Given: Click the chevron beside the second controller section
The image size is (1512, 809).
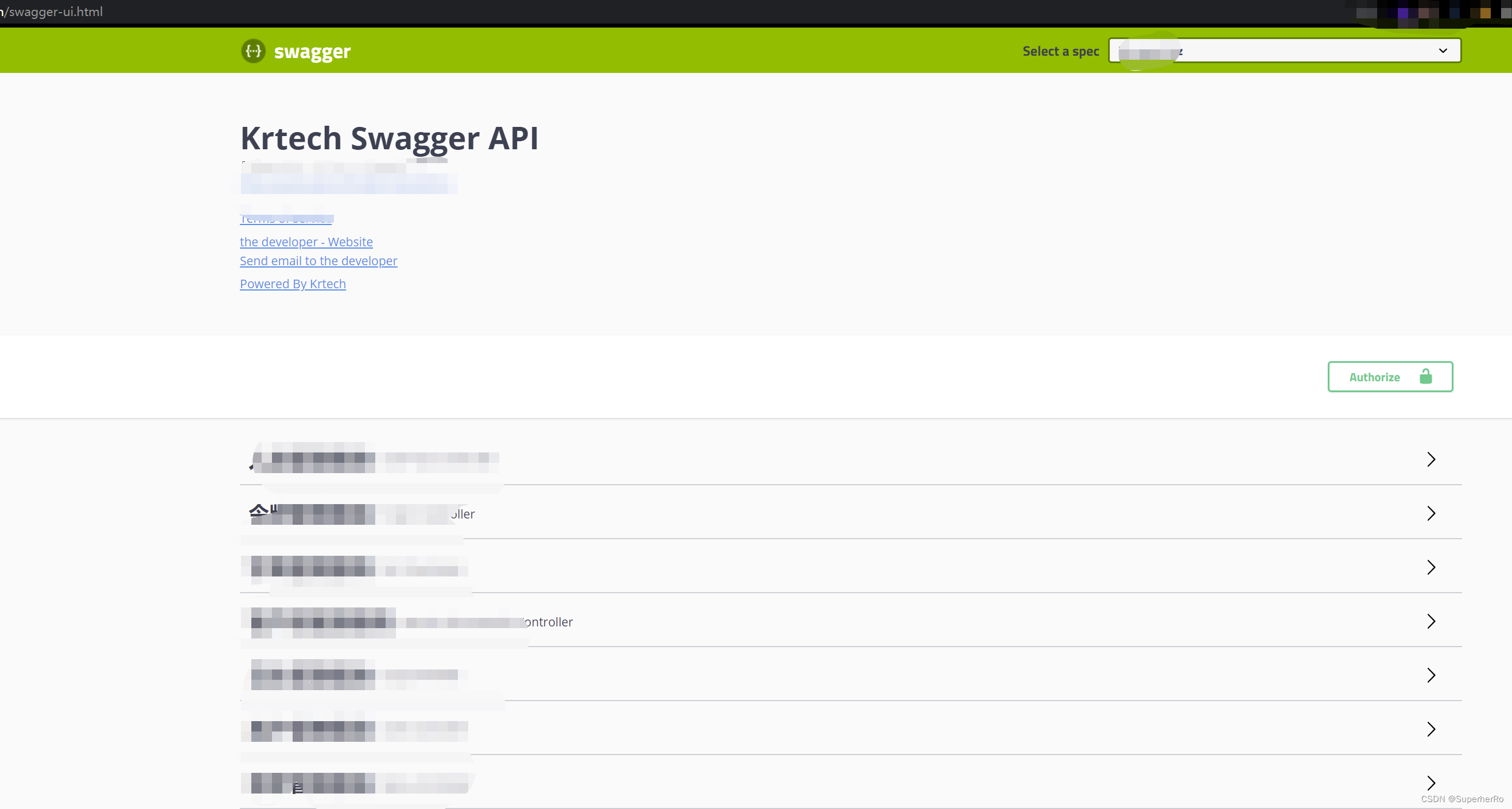Looking at the screenshot, I should pos(1431,513).
